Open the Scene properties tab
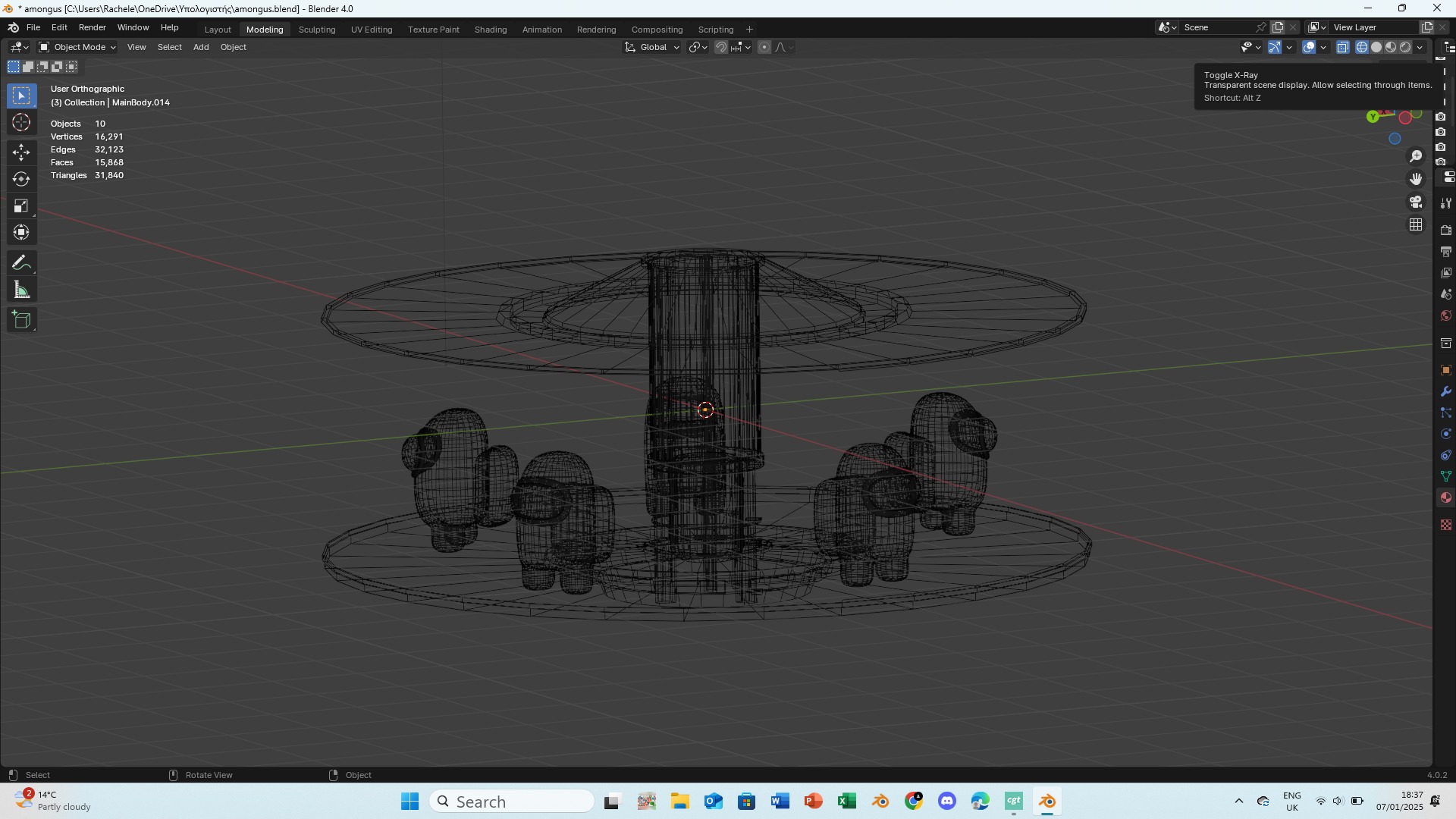 1446,294
